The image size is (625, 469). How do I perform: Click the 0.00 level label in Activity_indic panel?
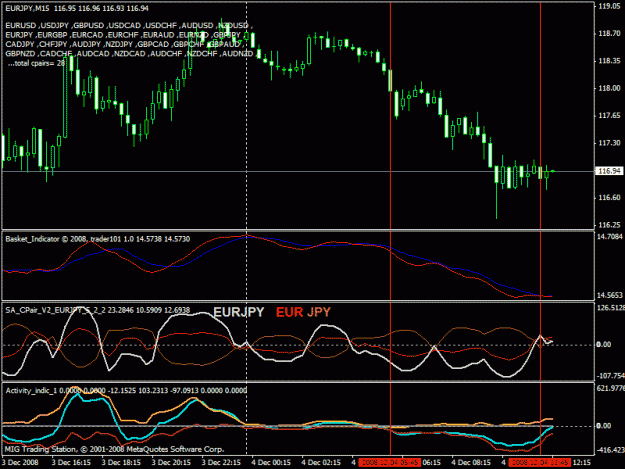tap(603, 426)
